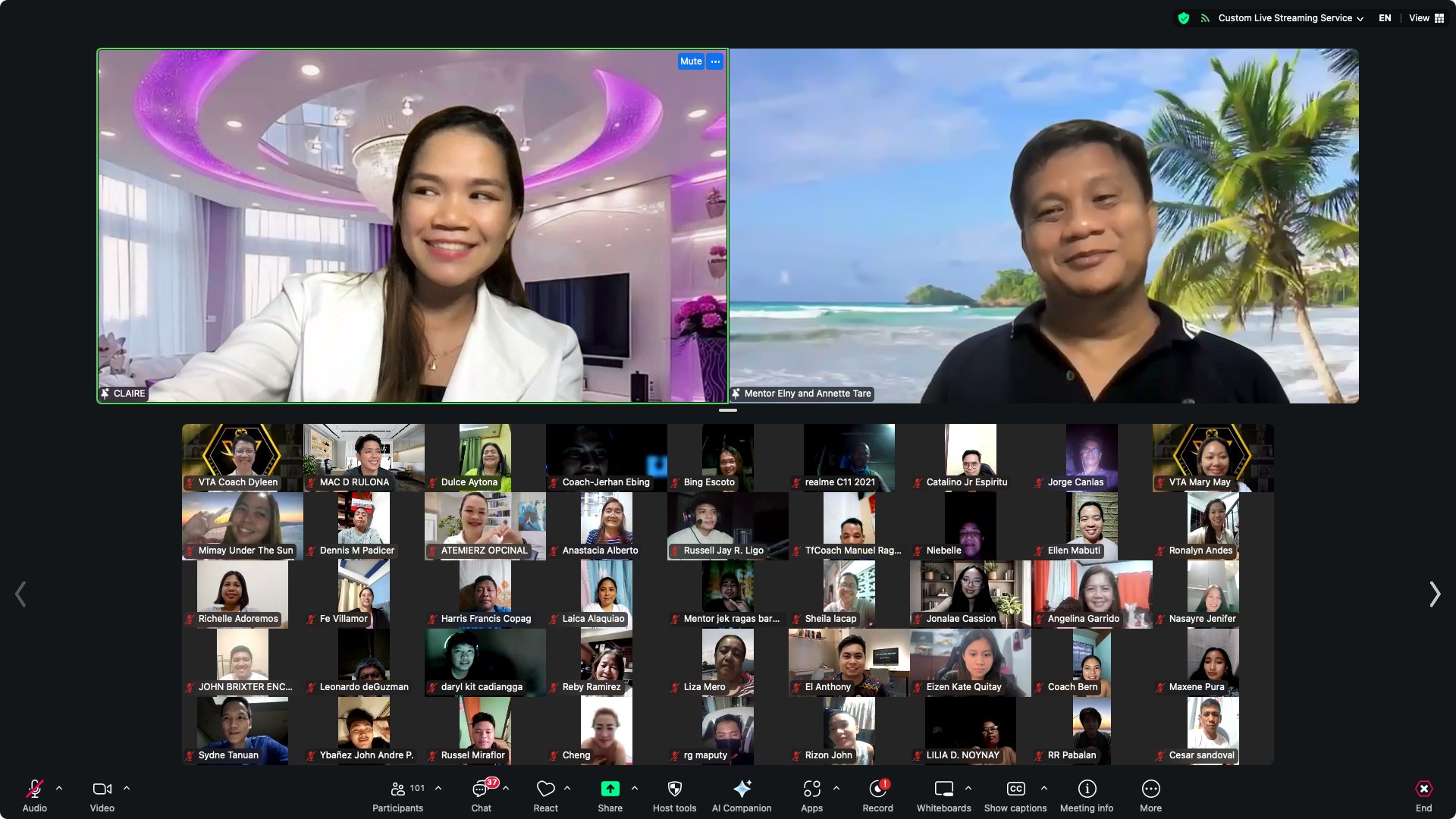The height and width of the screenshot is (819, 1456).
Task: Open Custom Live Streaming Service dropdown
Action: coord(1291,18)
